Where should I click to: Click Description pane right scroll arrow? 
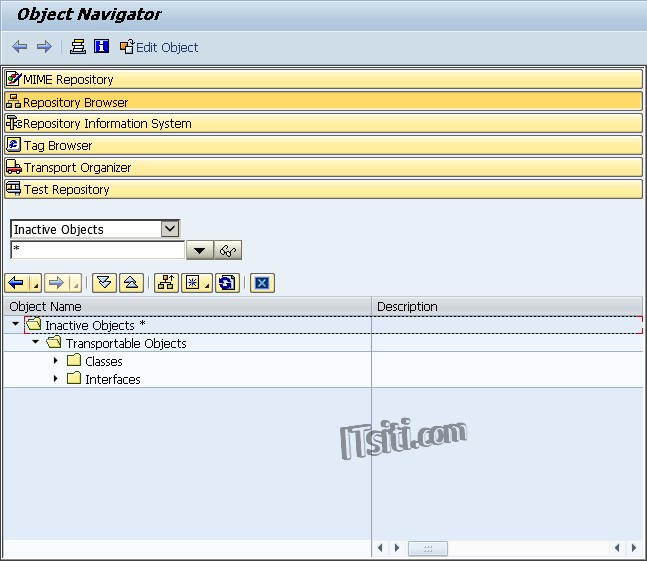(x=397, y=548)
